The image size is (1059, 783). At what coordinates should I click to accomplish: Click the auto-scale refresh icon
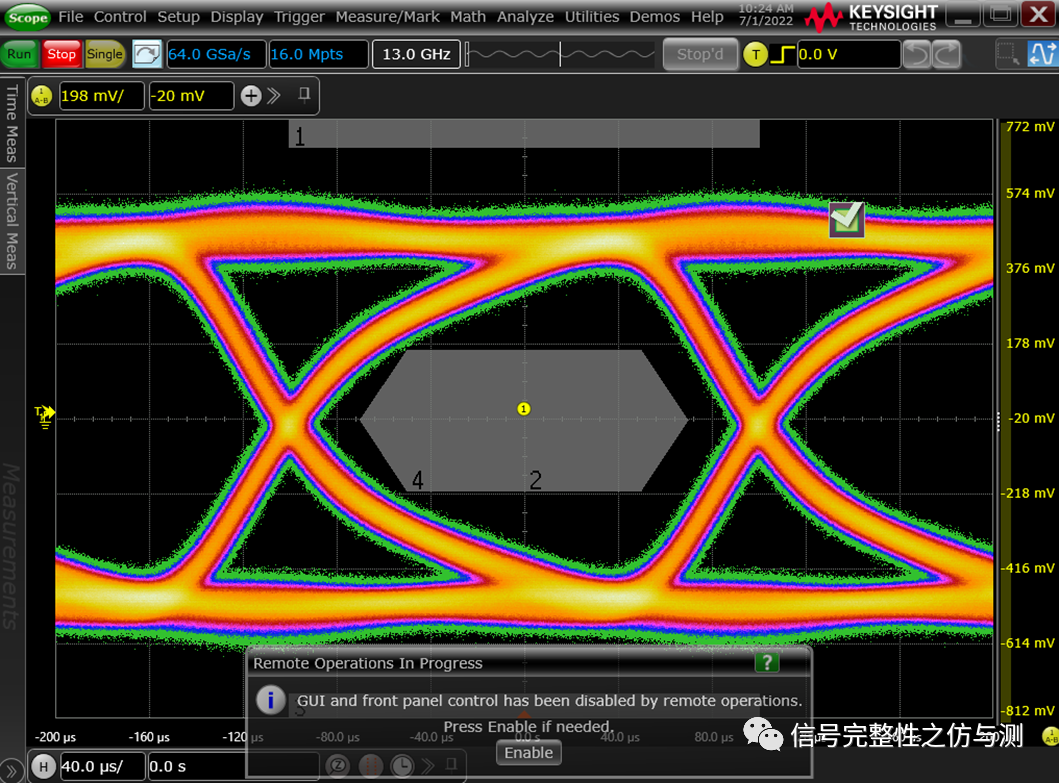147,54
